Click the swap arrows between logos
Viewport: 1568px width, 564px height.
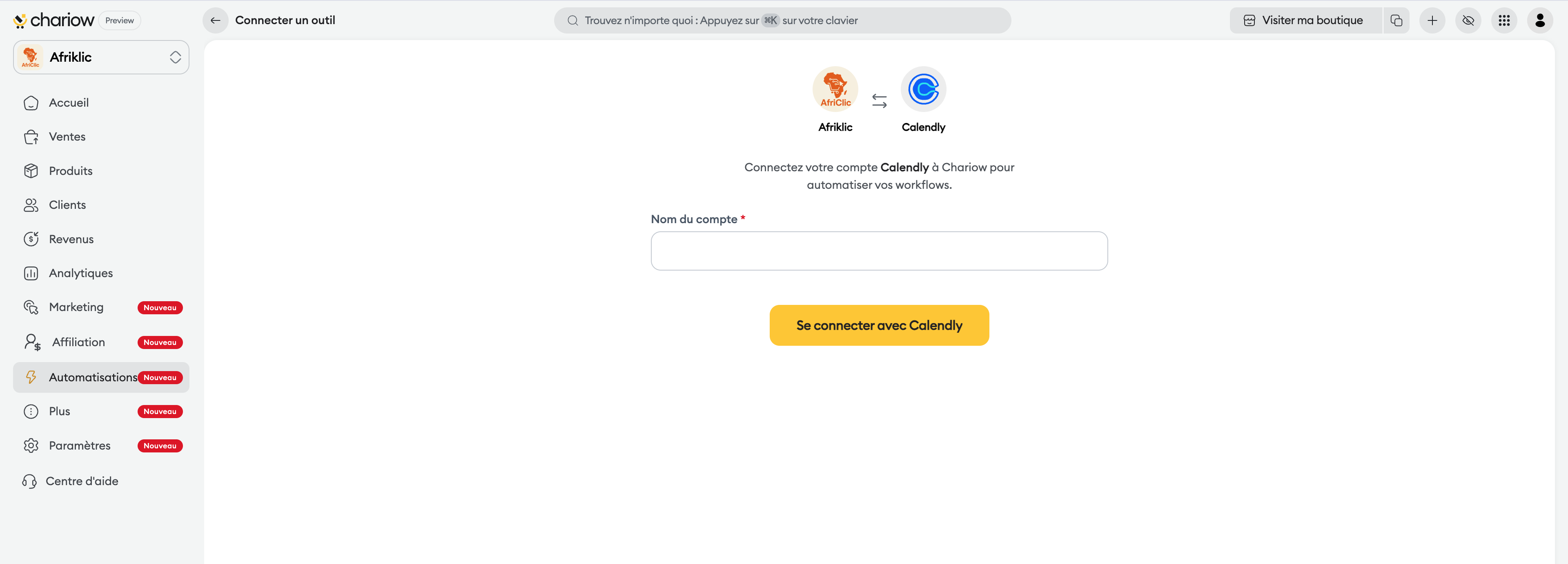pyautogui.click(x=879, y=101)
